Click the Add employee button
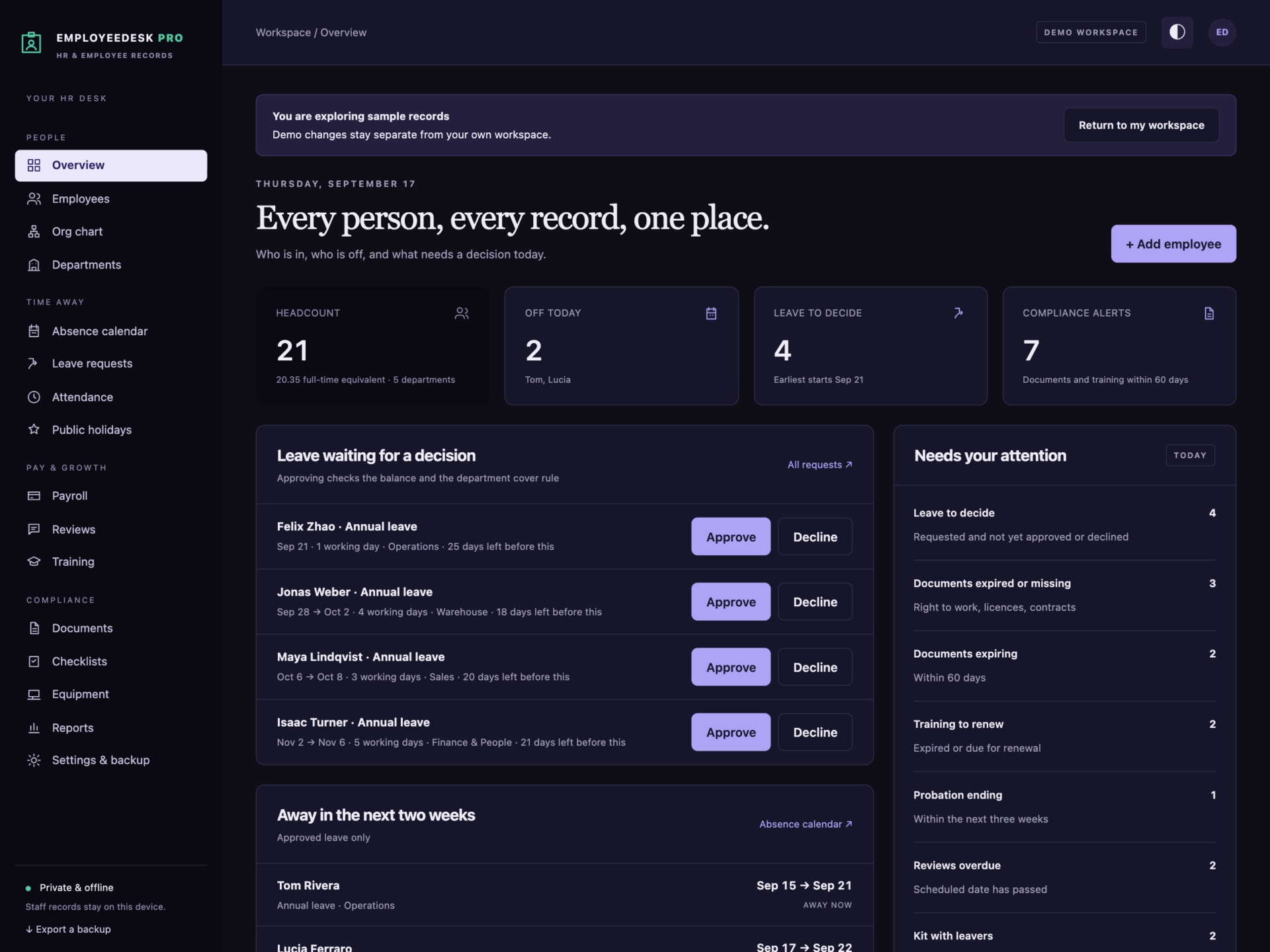This screenshot has height=952, width=1270. pyautogui.click(x=1173, y=244)
